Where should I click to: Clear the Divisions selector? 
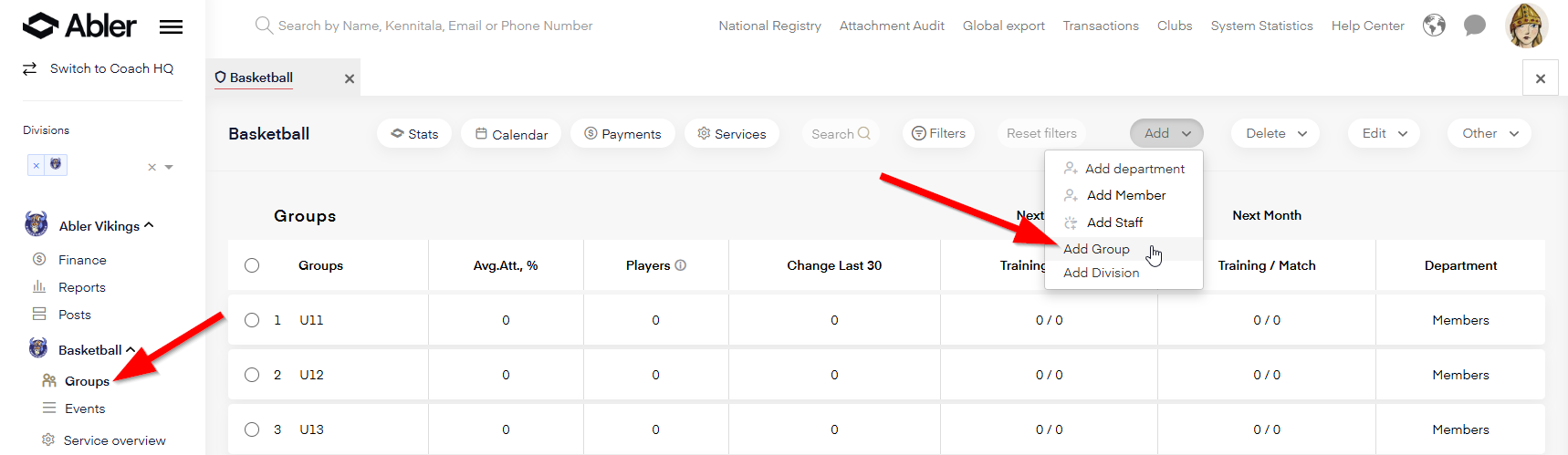tap(152, 167)
